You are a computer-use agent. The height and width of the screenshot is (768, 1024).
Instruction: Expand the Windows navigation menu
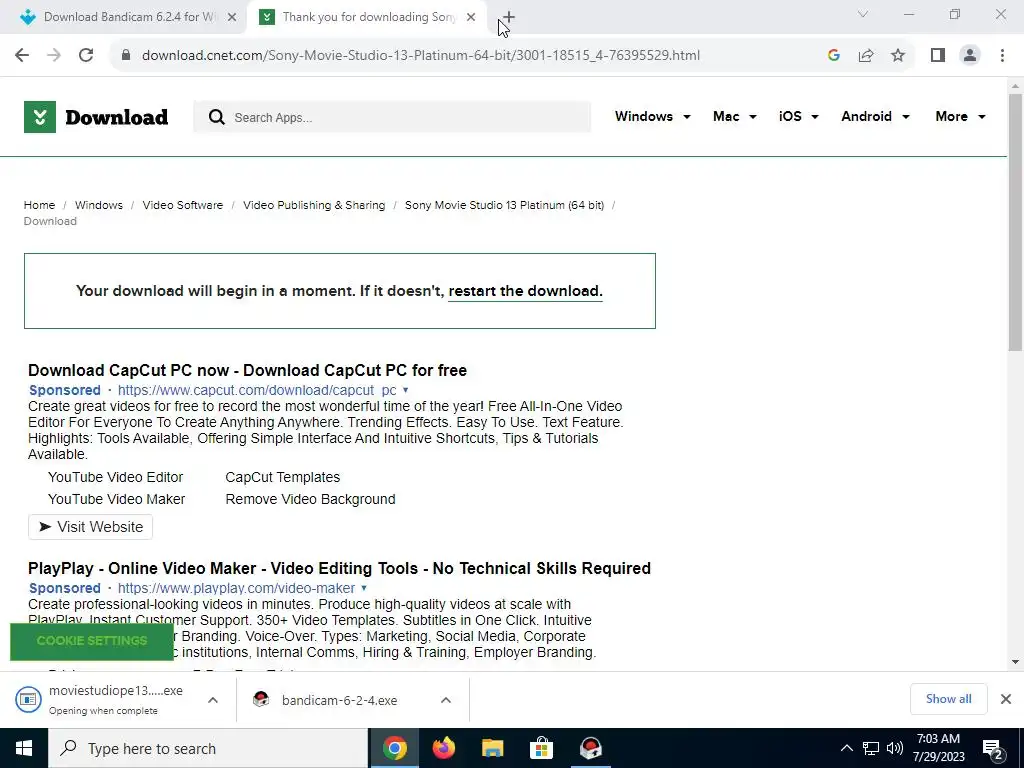[652, 116]
